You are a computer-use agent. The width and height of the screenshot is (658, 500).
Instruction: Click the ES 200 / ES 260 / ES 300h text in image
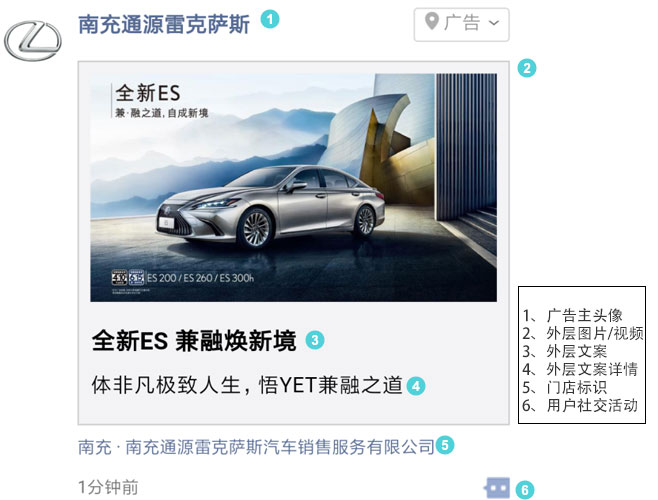click(x=200, y=278)
